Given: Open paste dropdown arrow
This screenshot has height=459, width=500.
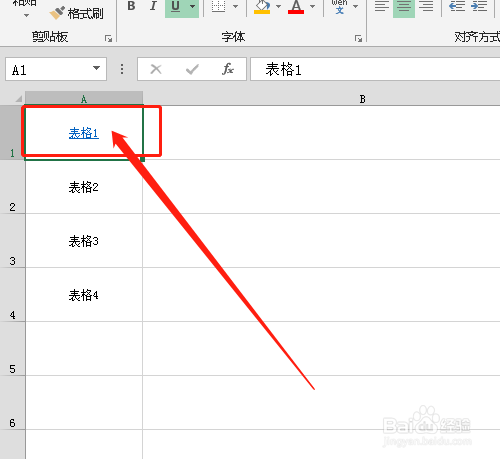Looking at the screenshot, I should click(26, 15).
